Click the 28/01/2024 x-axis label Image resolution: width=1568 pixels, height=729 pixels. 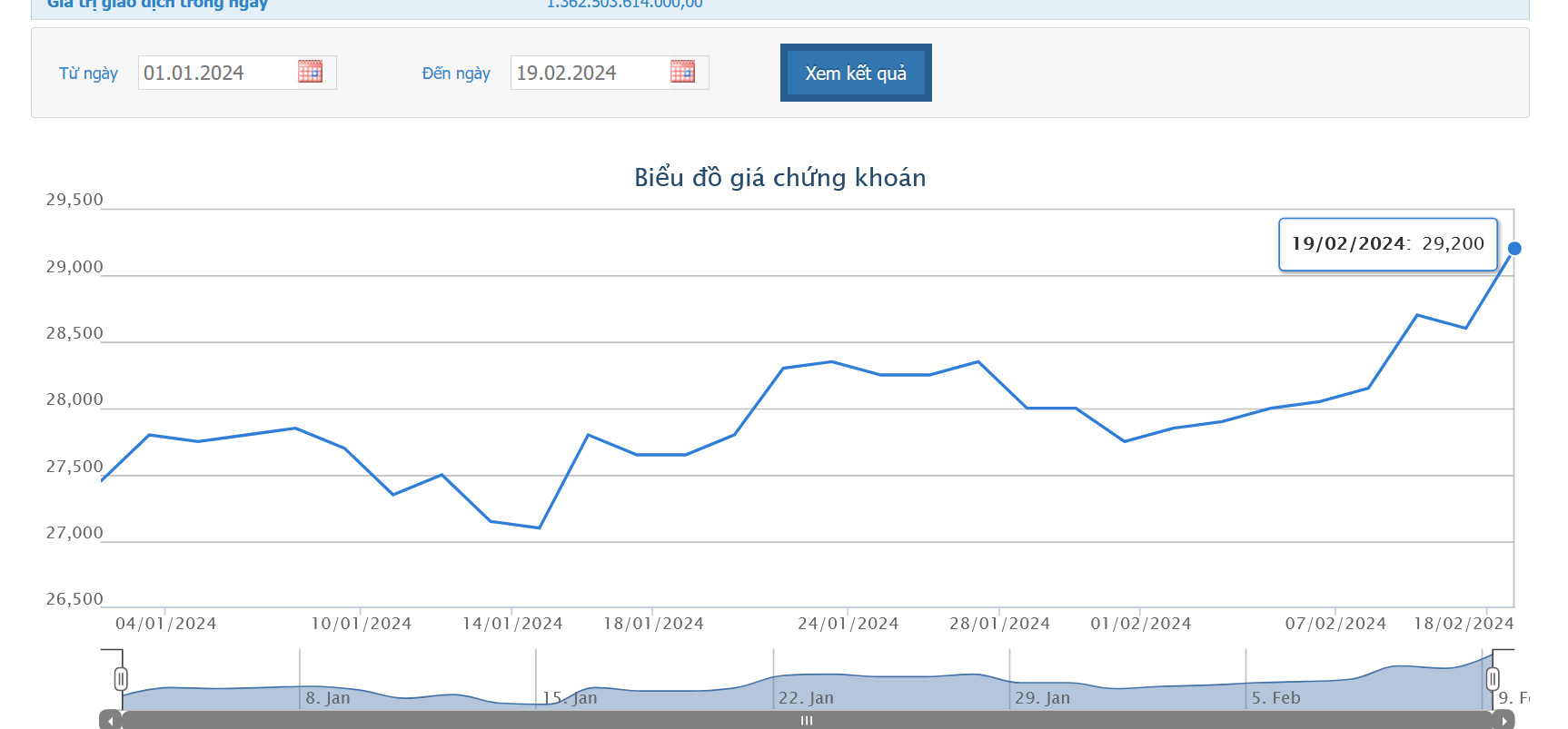(x=1000, y=624)
